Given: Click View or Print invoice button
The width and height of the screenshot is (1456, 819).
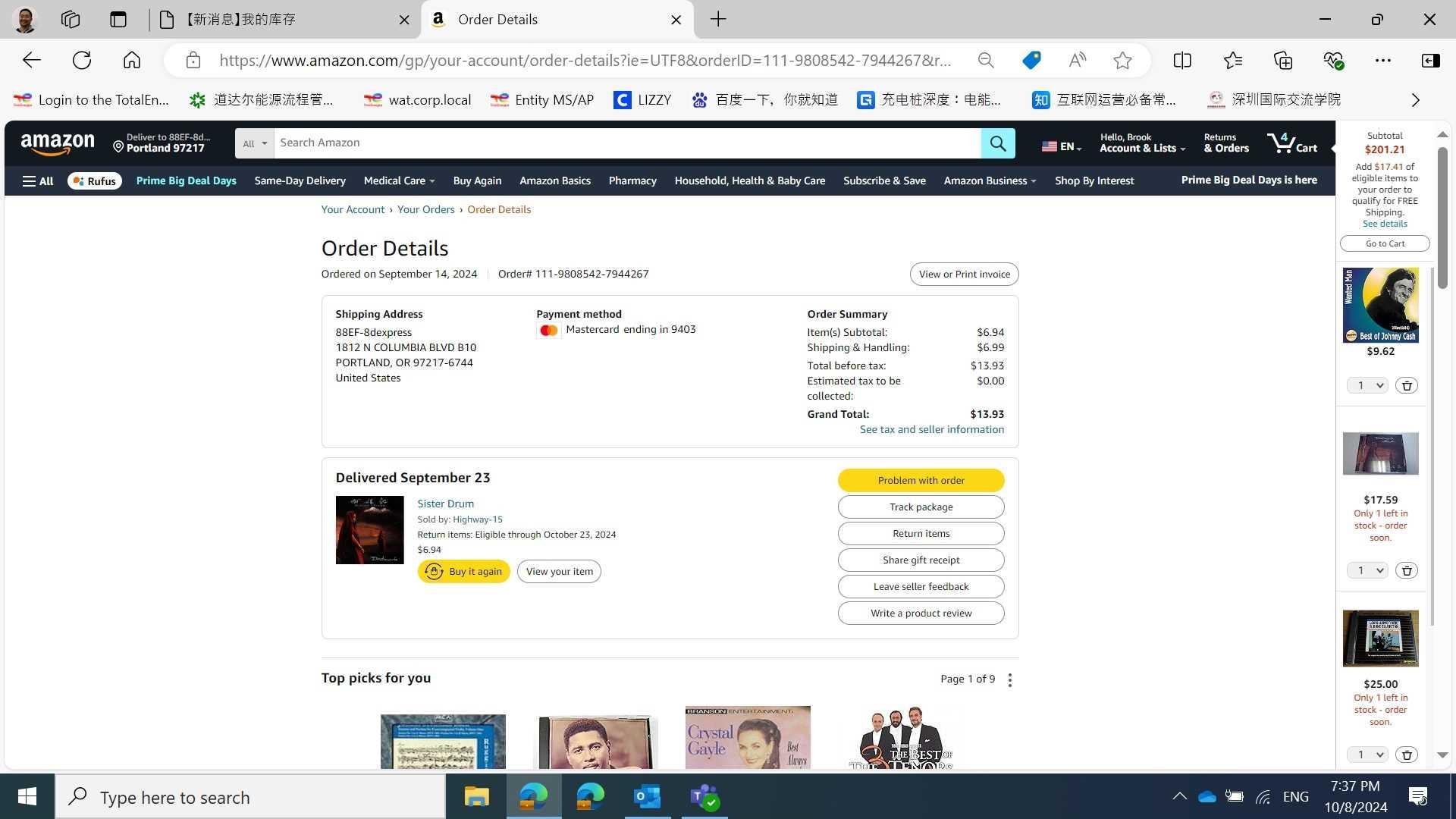Looking at the screenshot, I should click(964, 275).
